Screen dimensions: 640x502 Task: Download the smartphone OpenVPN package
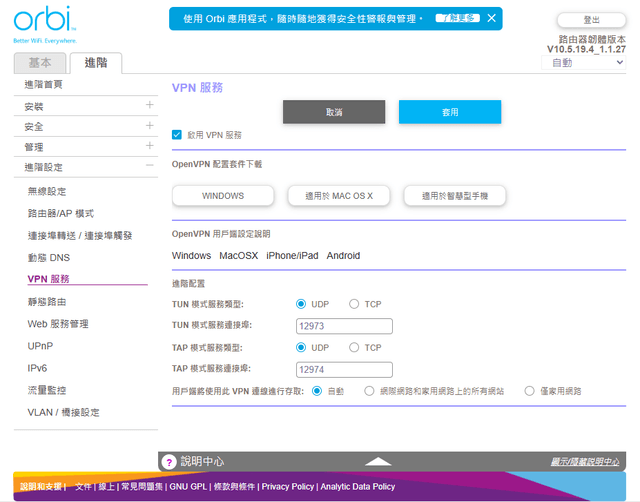[x=455, y=196]
